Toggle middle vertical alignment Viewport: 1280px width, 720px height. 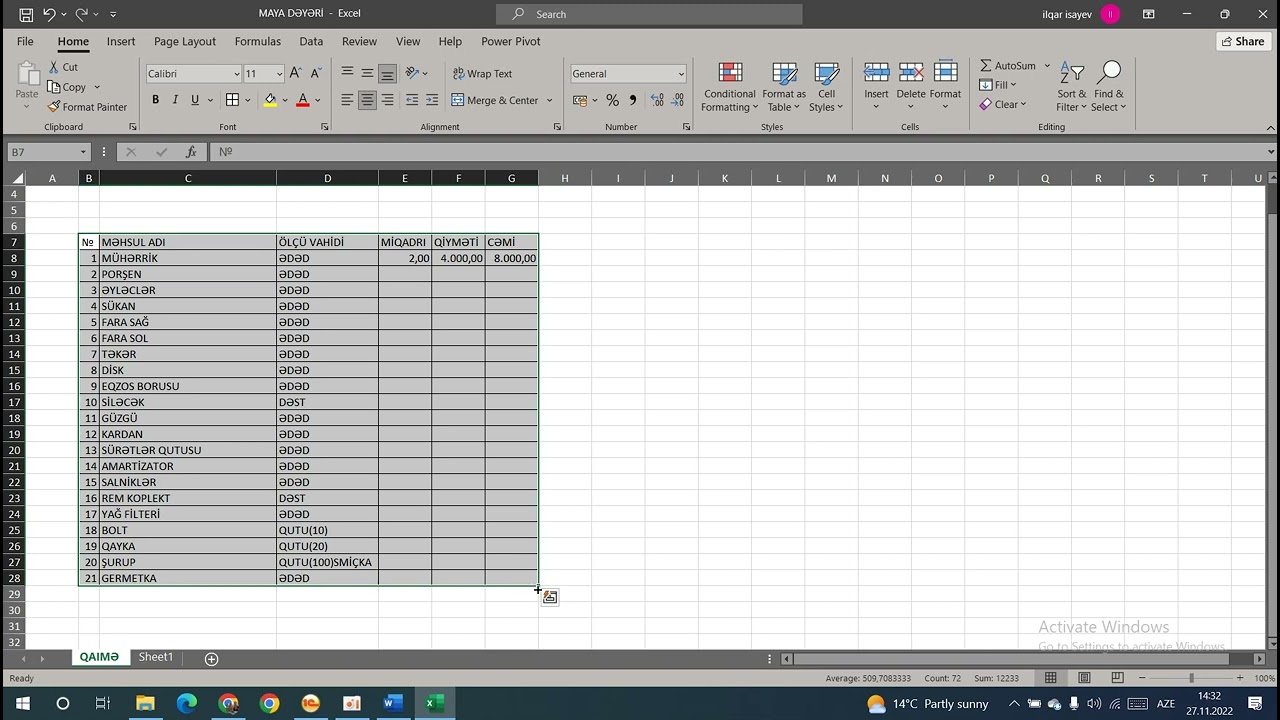(367, 73)
